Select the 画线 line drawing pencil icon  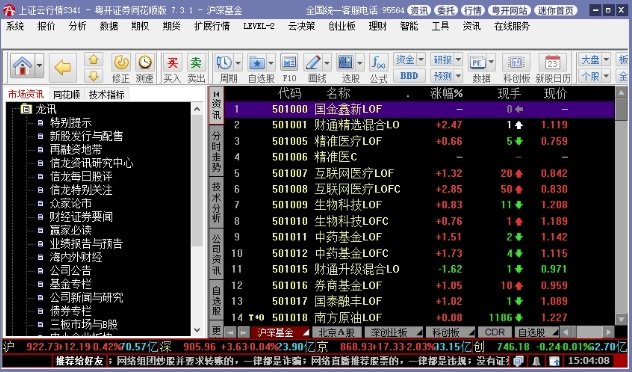(x=313, y=63)
